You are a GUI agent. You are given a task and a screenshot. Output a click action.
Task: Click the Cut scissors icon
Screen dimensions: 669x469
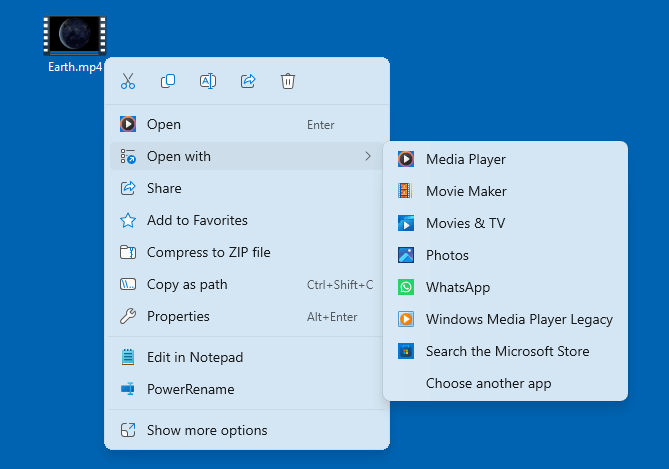[x=128, y=81]
